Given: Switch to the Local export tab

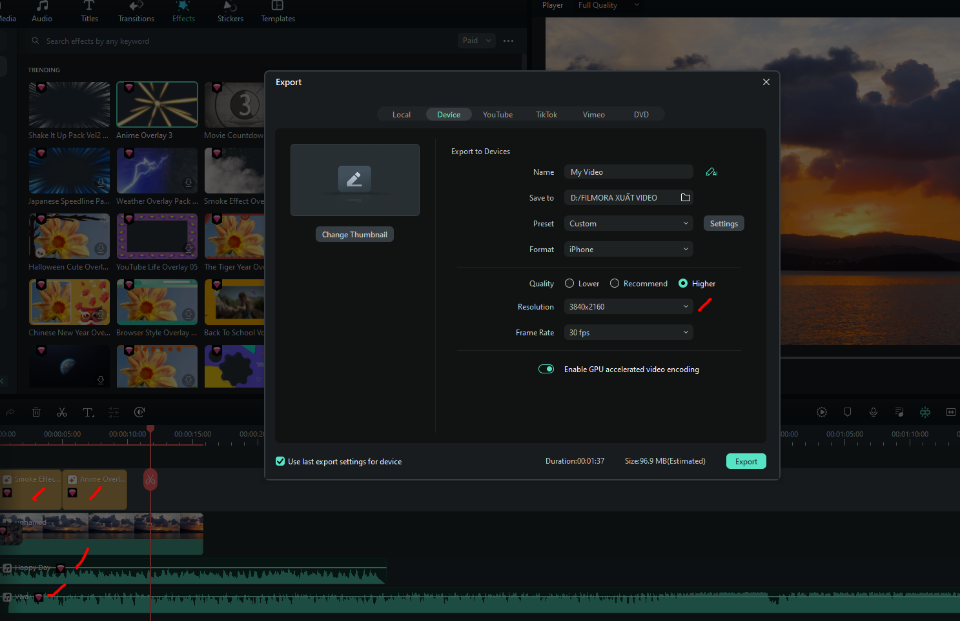Looking at the screenshot, I should 401,114.
